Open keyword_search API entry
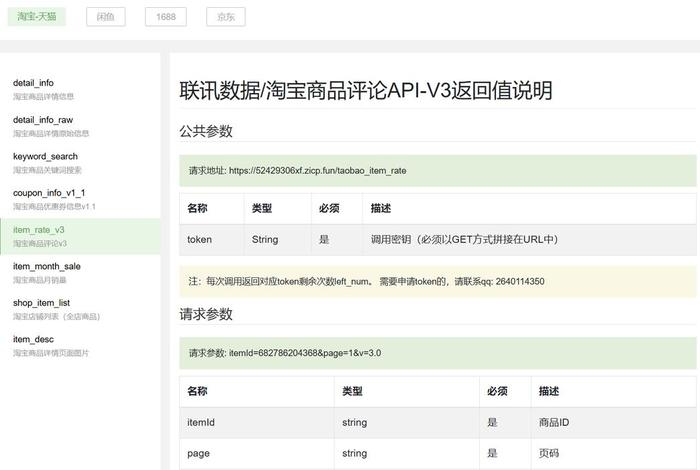 (80, 163)
